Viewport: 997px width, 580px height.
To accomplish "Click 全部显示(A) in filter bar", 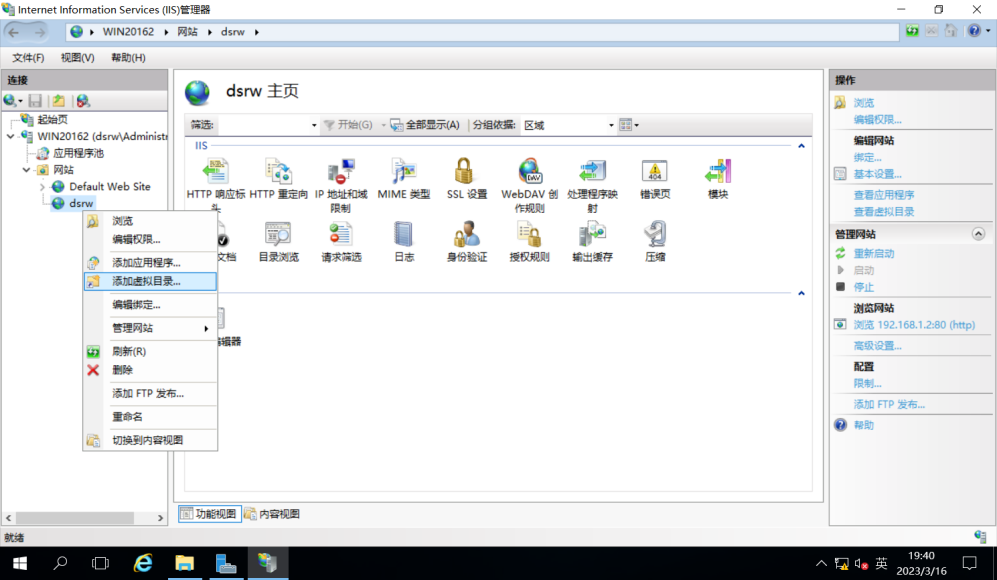I will pos(425,125).
